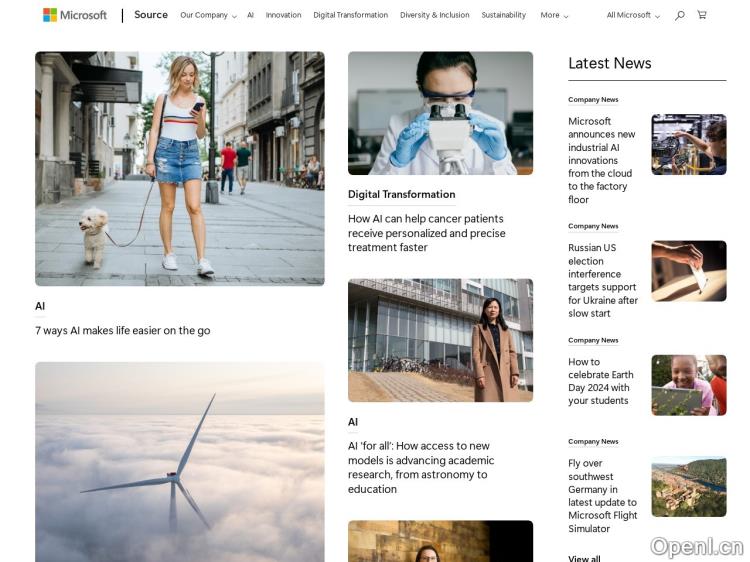Open the shopping cart icon
This screenshot has height=562, width=750.
coord(702,15)
